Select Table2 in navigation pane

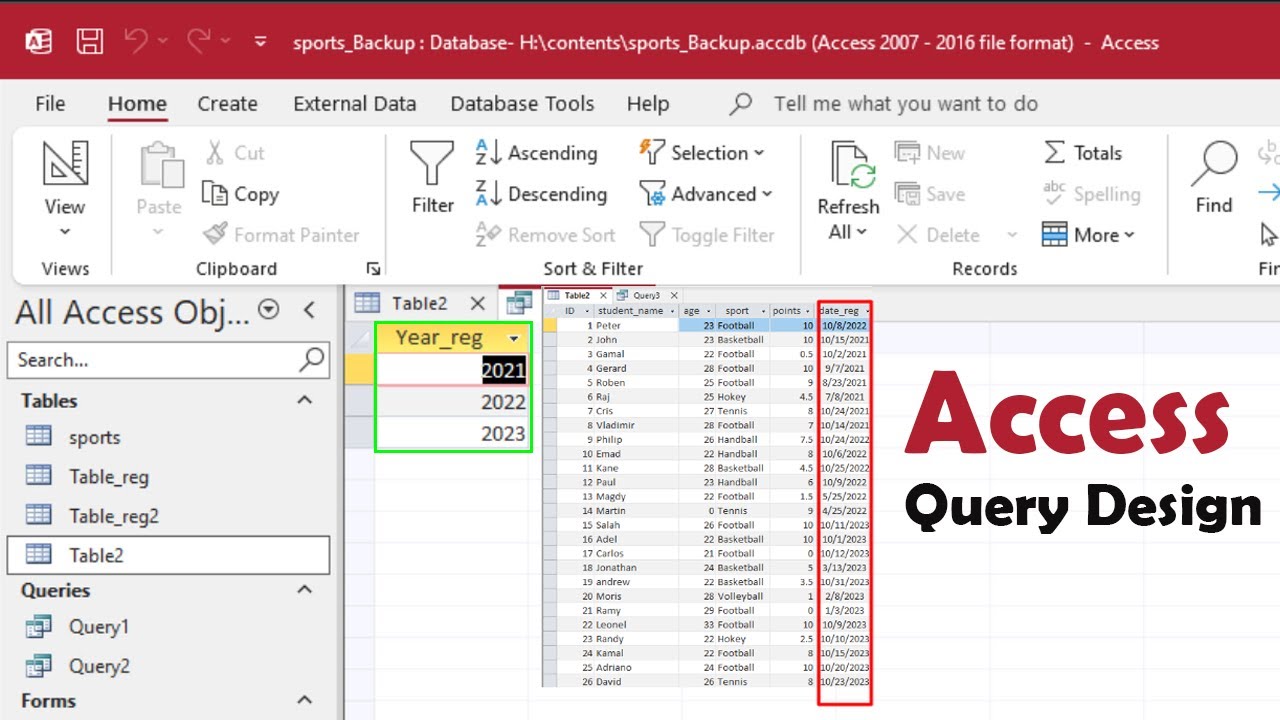point(168,555)
